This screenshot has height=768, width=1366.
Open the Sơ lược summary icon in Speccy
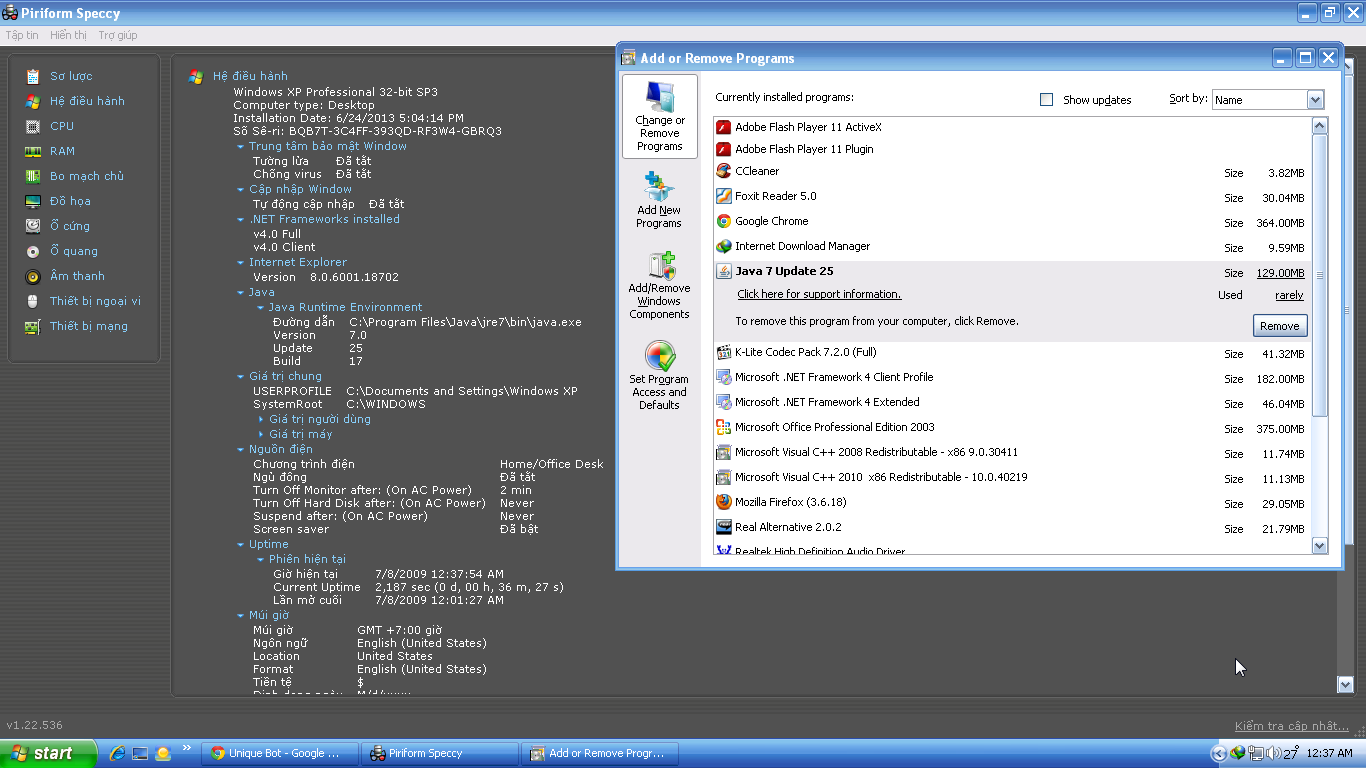click(x=33, y=76)
